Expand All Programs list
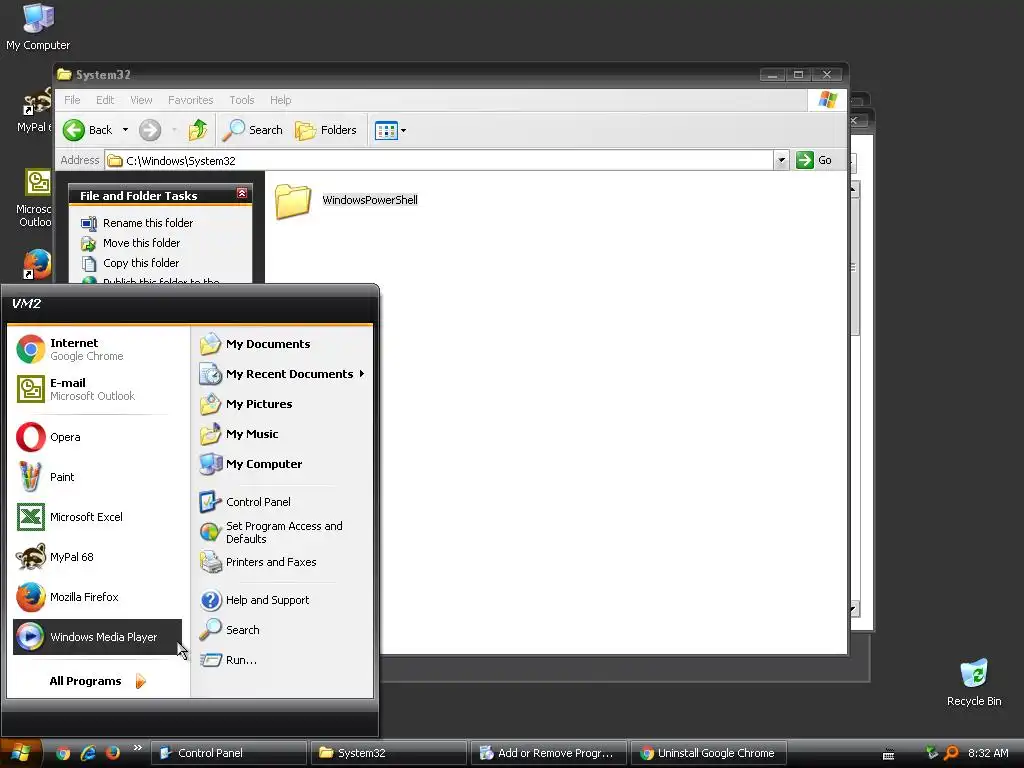 point(97,681)
